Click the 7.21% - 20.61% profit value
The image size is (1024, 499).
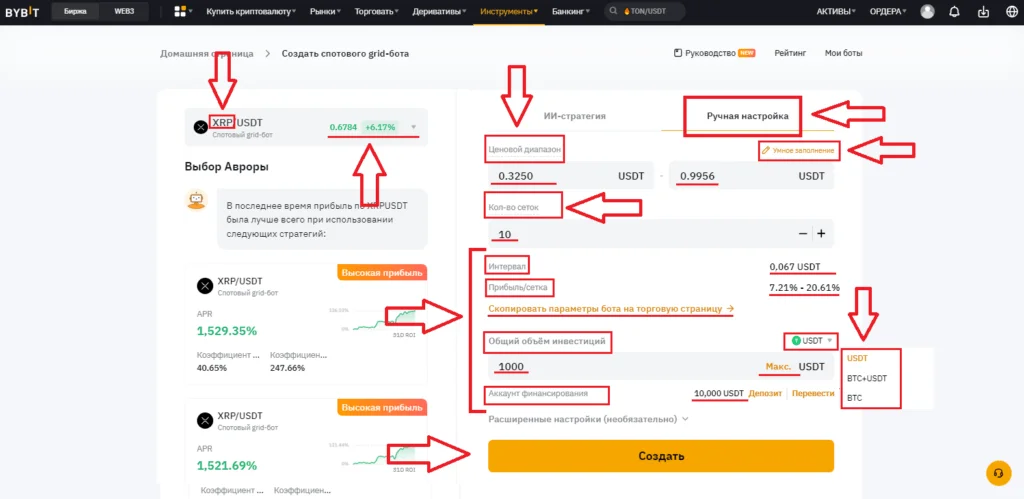click(x=805, y=287)
